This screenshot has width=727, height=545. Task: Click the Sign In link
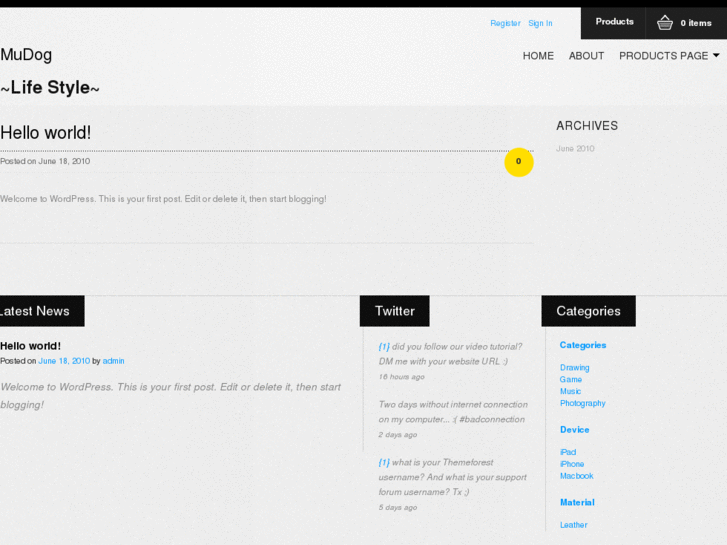coord(540,23)
